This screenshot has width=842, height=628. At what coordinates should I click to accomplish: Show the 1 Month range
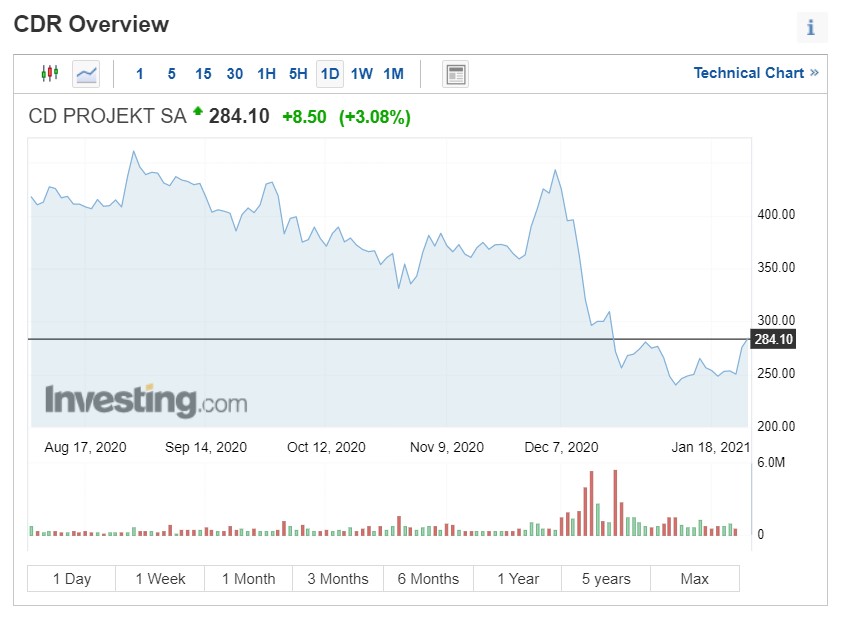click(249, 579)
